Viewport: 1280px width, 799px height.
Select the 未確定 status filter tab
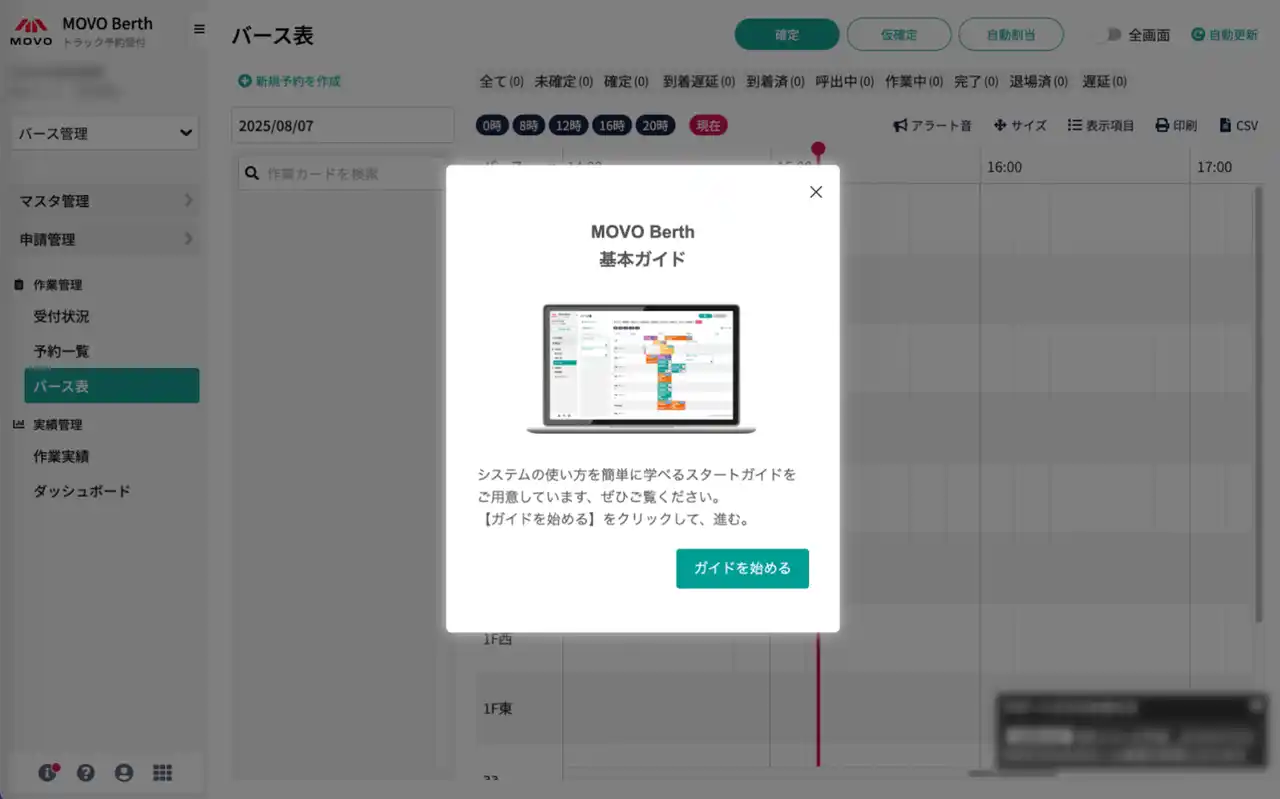(x=563, y=82)
